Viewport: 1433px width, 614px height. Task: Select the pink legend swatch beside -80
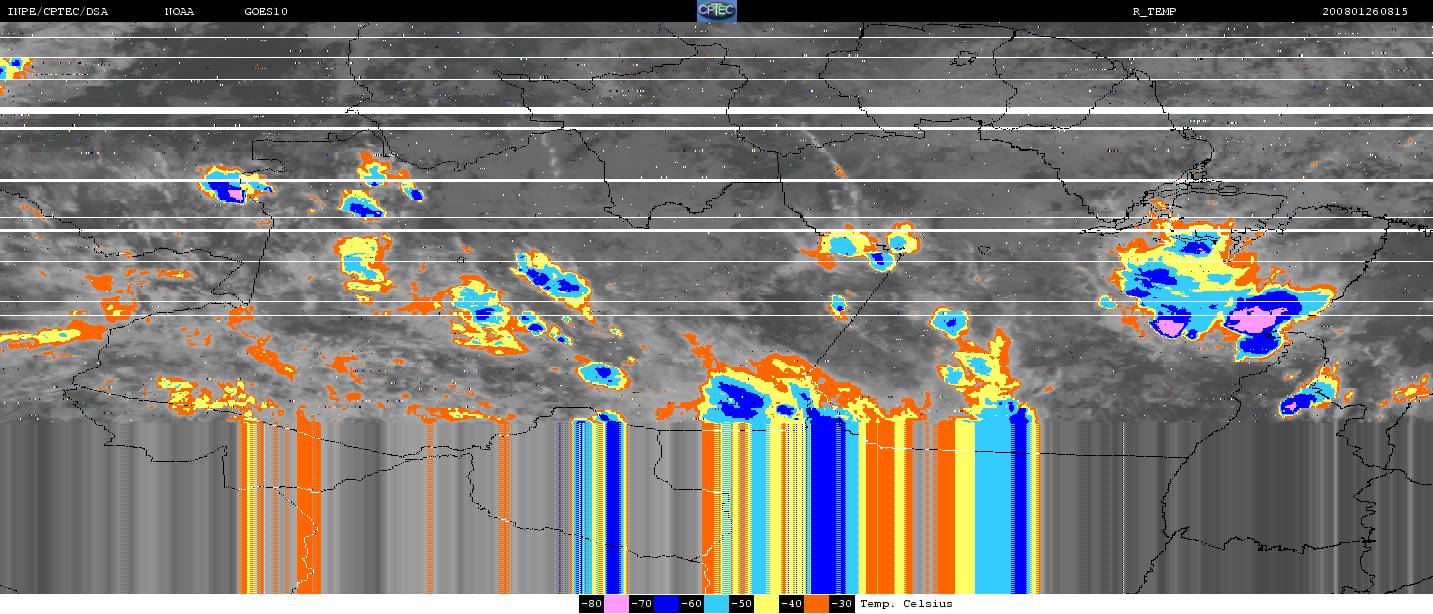[x=616, y=604]
